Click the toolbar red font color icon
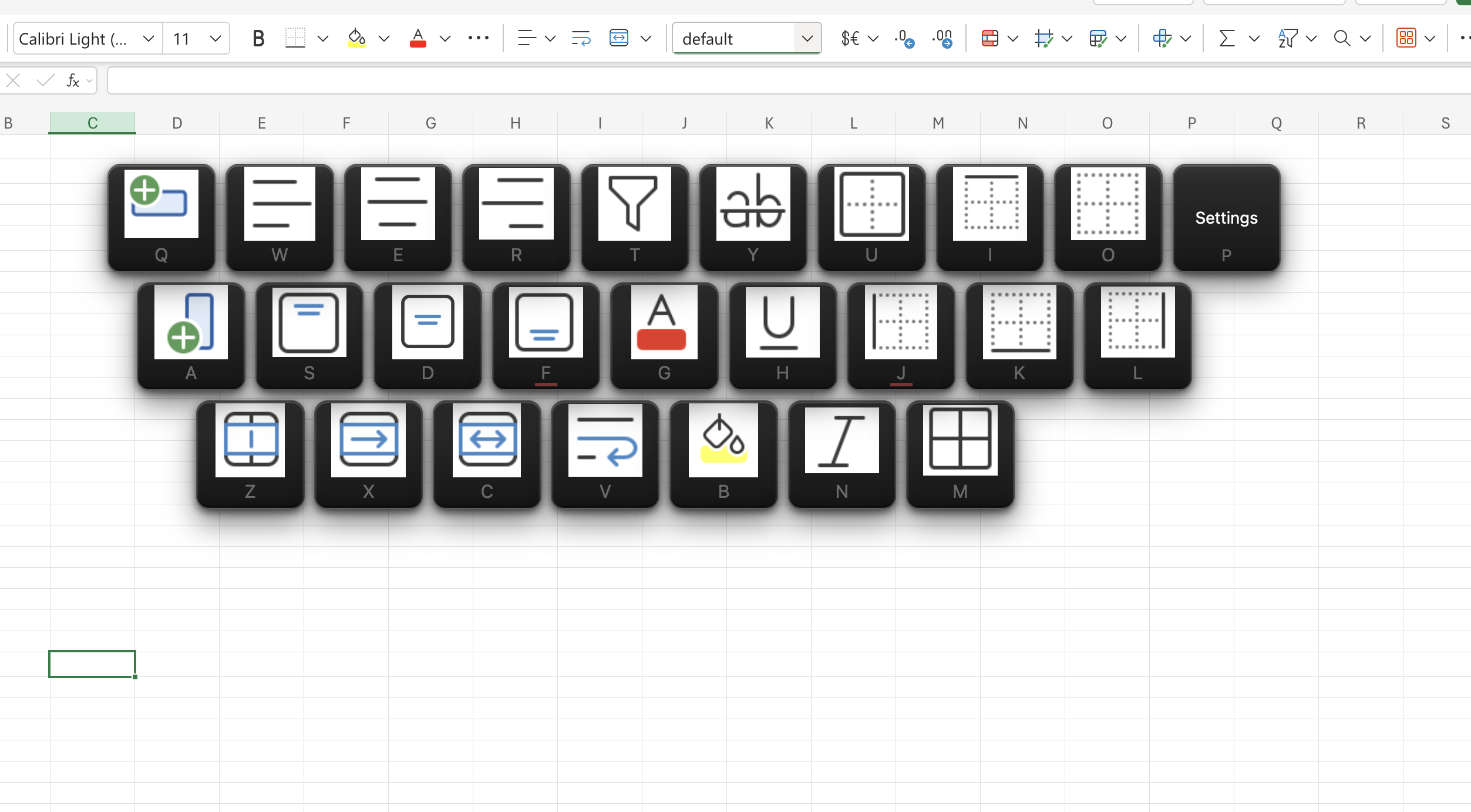 tap(418, 38)
